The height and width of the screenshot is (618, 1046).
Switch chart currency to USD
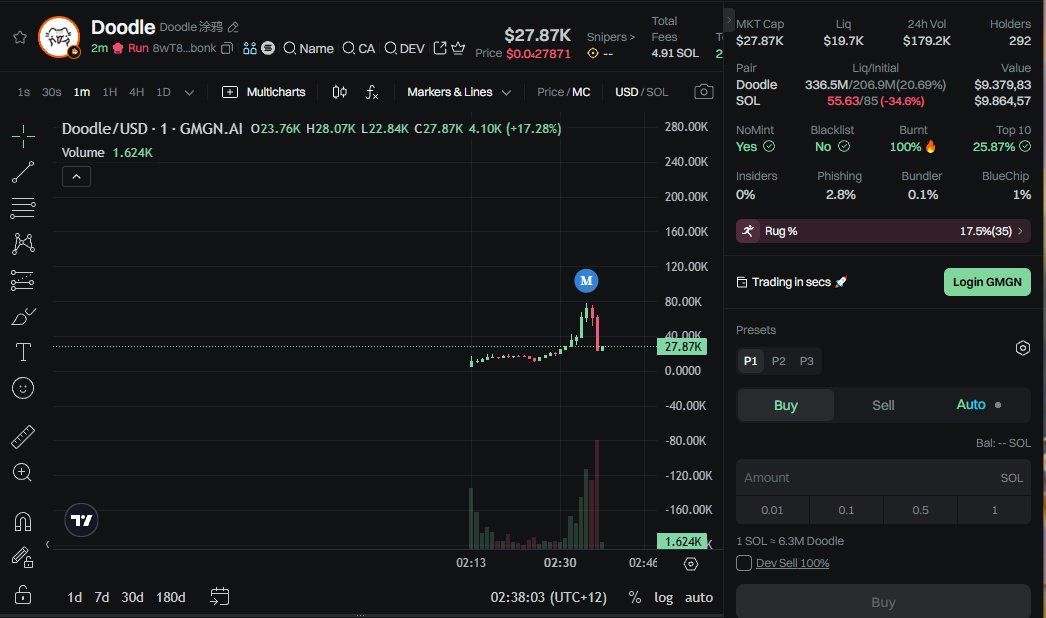[626, 92]
